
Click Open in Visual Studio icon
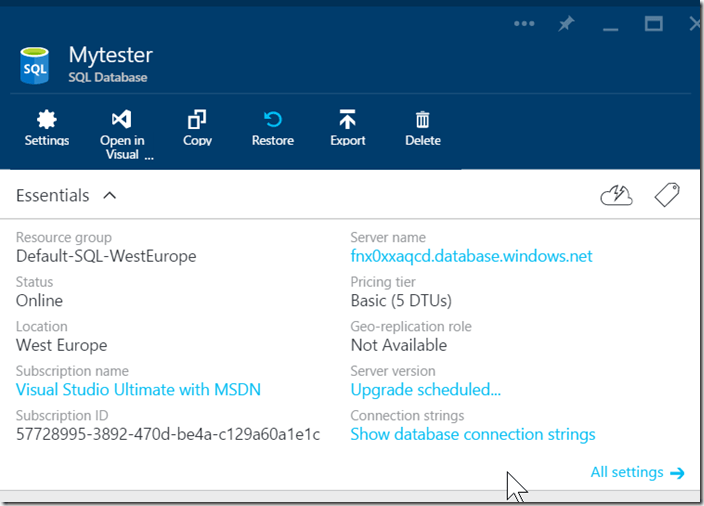click(x=122, y=121)
